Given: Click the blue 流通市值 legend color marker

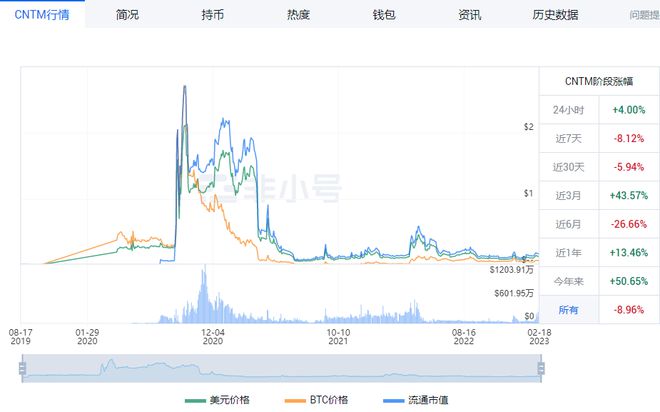Looking at the screenshot, I should point(394,401).
